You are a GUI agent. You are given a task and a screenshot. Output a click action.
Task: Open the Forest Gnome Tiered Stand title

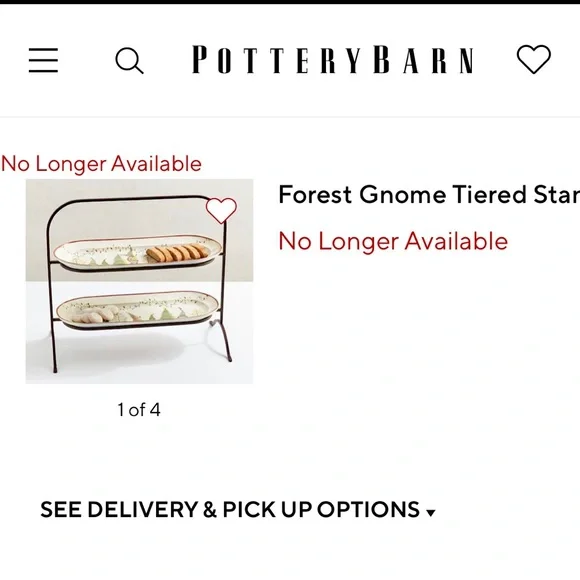click(429, 195)
